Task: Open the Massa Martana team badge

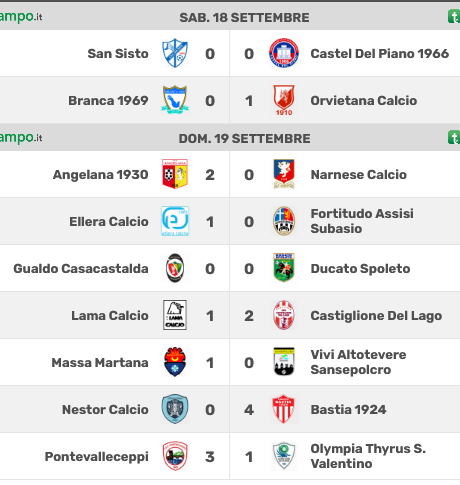Action: (x=175, y=362)
